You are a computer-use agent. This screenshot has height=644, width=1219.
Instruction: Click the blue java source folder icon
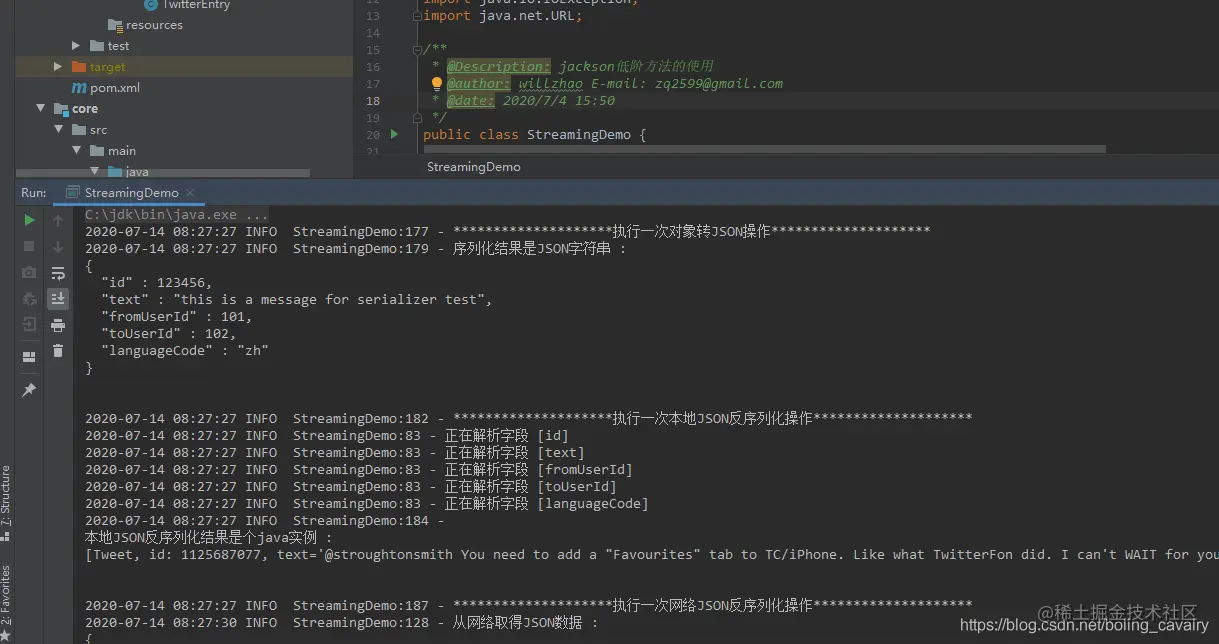click(x=115, y=172)
